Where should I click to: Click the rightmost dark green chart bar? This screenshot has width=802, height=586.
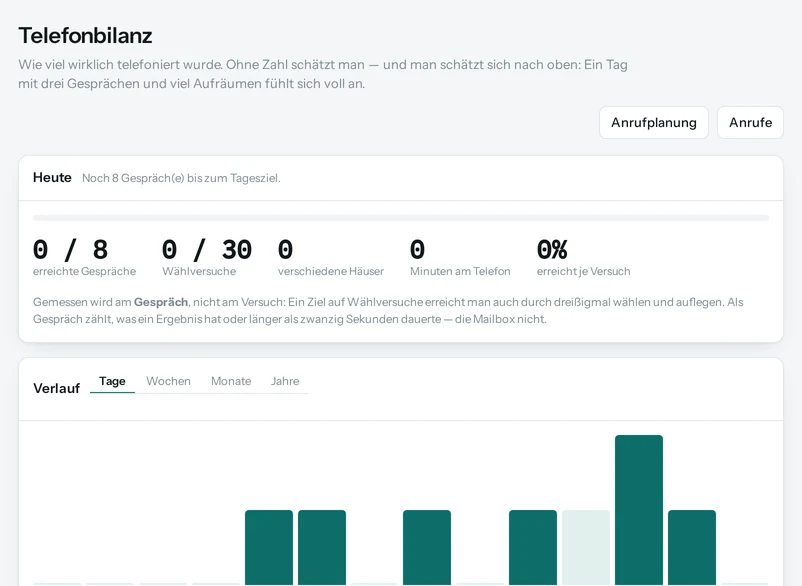point(692,547)
